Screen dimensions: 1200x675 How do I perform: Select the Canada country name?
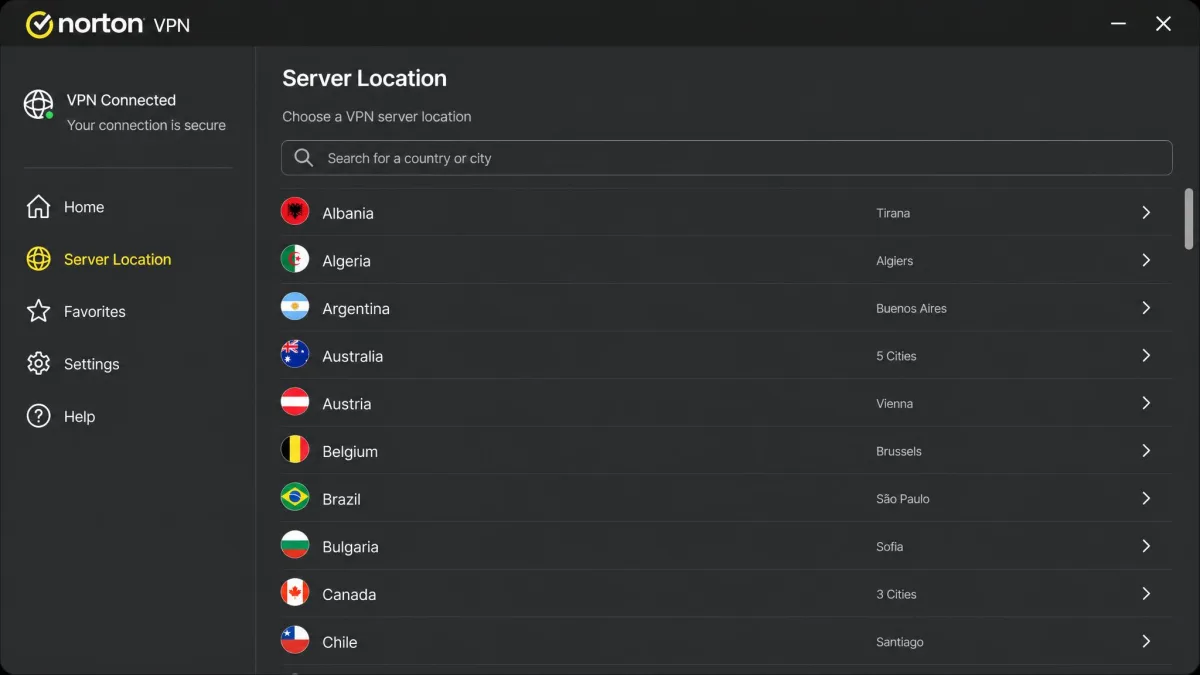[349, 594]
